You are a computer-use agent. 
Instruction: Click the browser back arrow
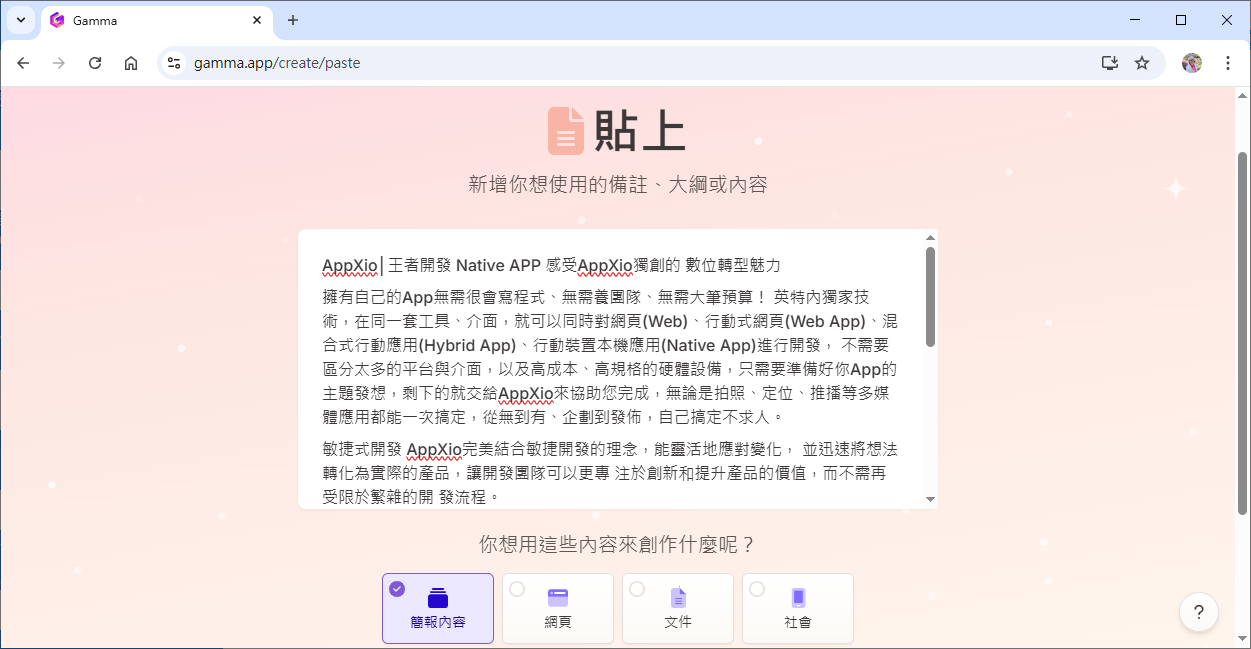click(24, 63)
